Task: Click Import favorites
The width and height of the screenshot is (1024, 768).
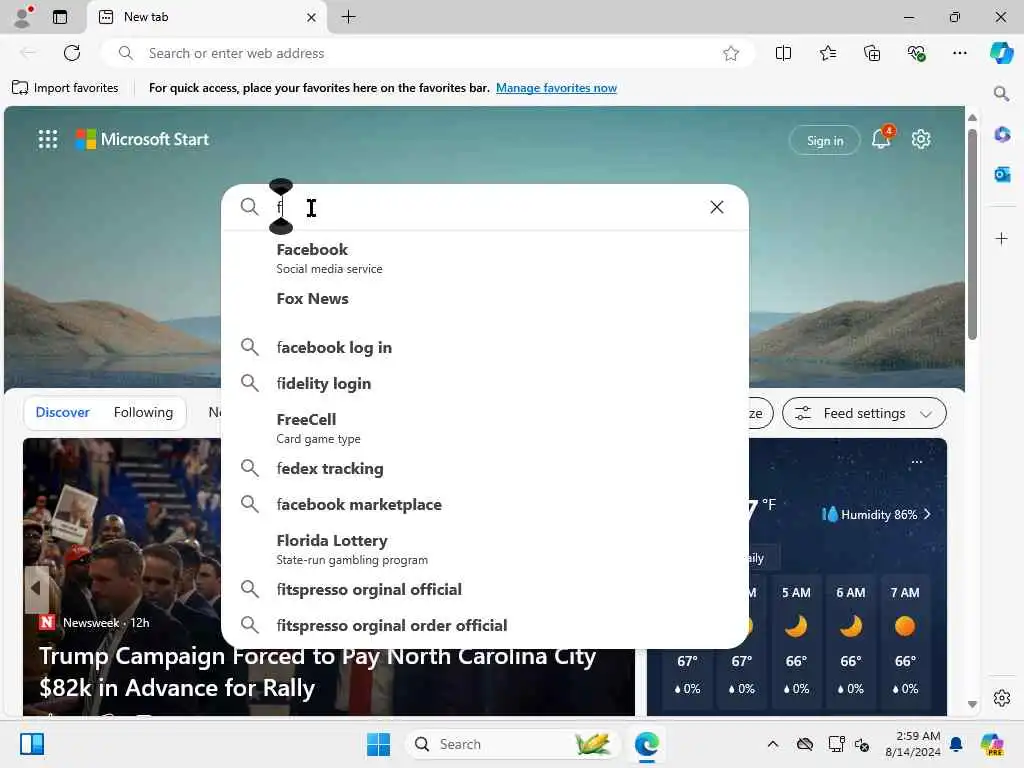Action: click(65, 88)
